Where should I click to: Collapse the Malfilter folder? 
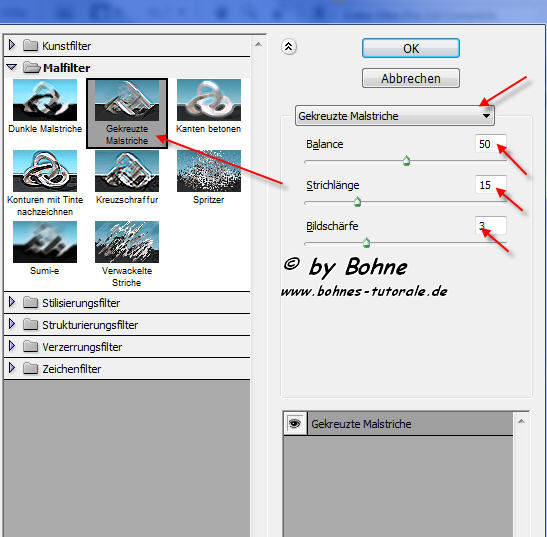[12, 67]
